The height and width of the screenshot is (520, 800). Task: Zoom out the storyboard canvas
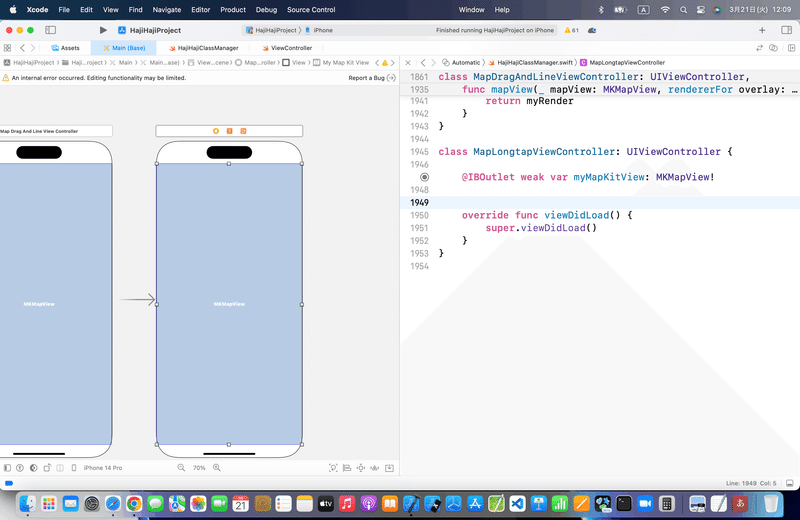point(181,467)
